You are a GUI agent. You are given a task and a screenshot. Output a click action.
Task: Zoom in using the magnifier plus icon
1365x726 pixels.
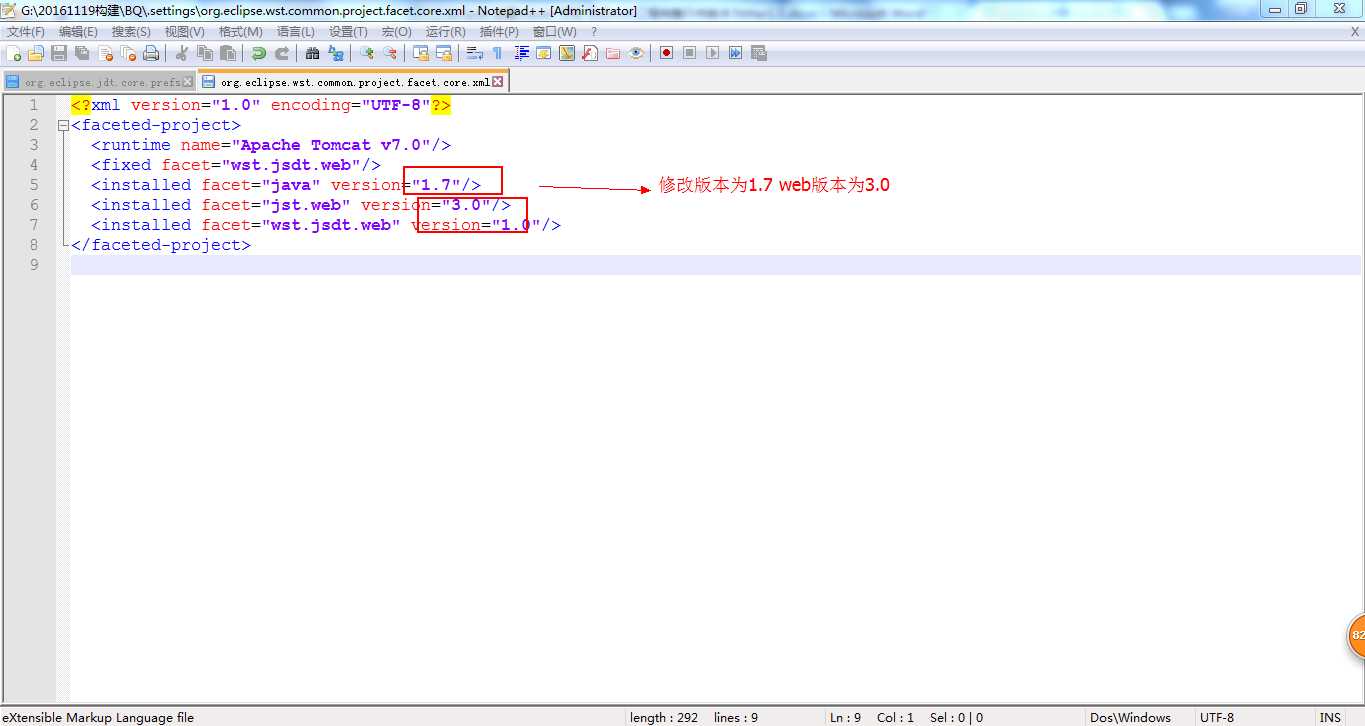click(x=366, y=53)
